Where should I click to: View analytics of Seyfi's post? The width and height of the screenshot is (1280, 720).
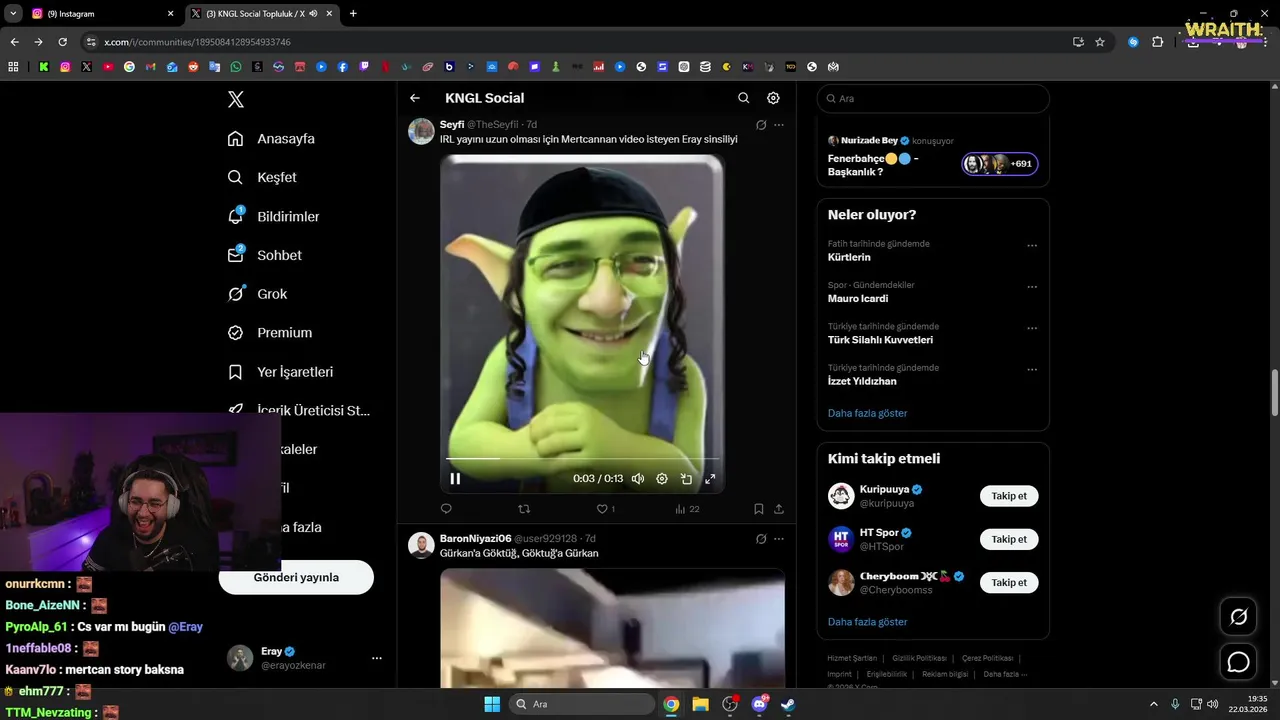coord(687,509)
